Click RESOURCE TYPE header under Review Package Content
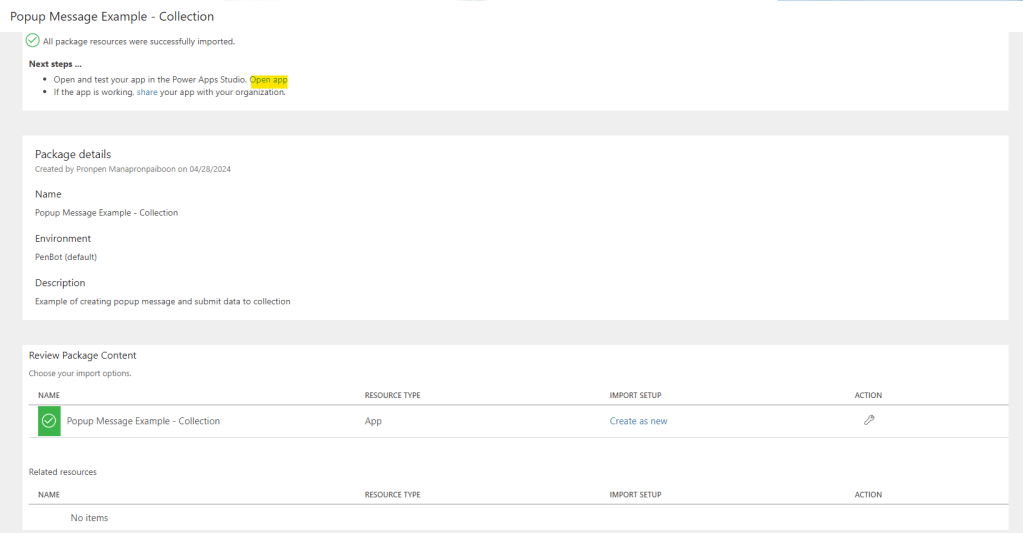 coord(392,395)
